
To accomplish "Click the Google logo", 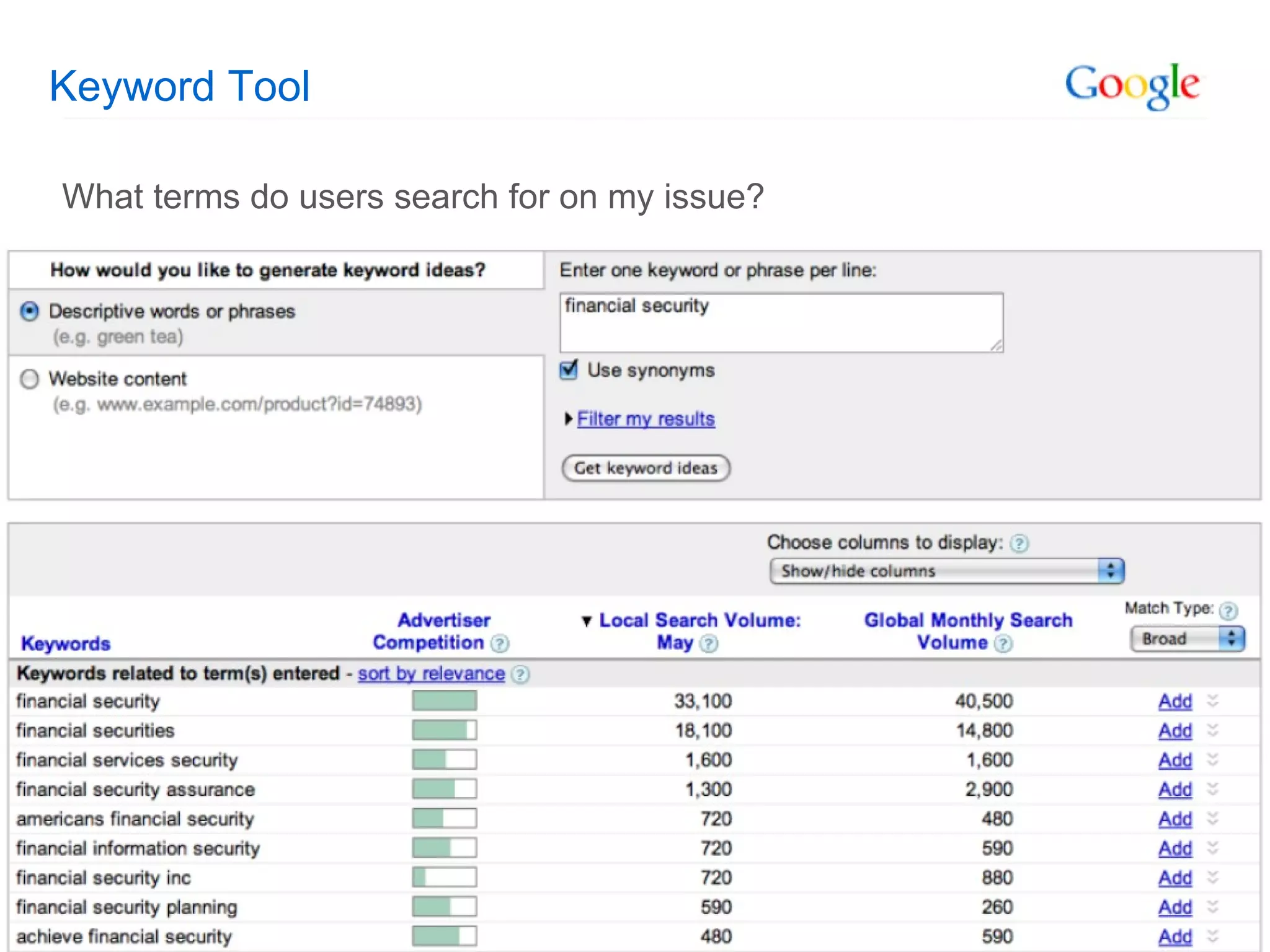I will [1132, 86].
